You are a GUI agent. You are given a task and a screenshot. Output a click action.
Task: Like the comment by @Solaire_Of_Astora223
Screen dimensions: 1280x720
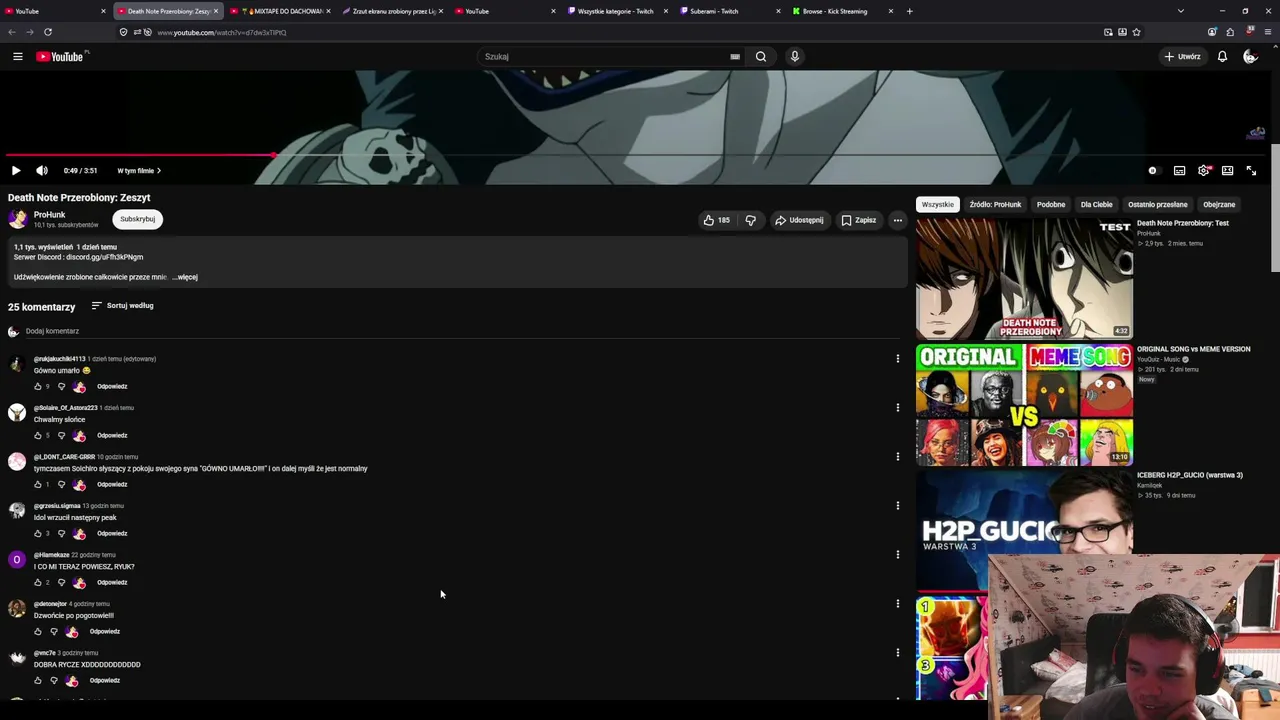click(38, 436)
